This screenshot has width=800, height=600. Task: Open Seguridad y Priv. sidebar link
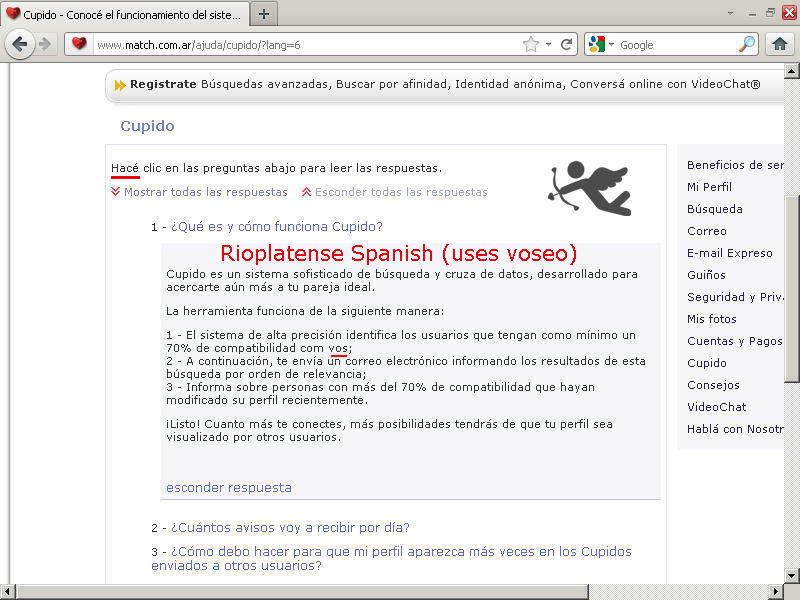point(735,297)
